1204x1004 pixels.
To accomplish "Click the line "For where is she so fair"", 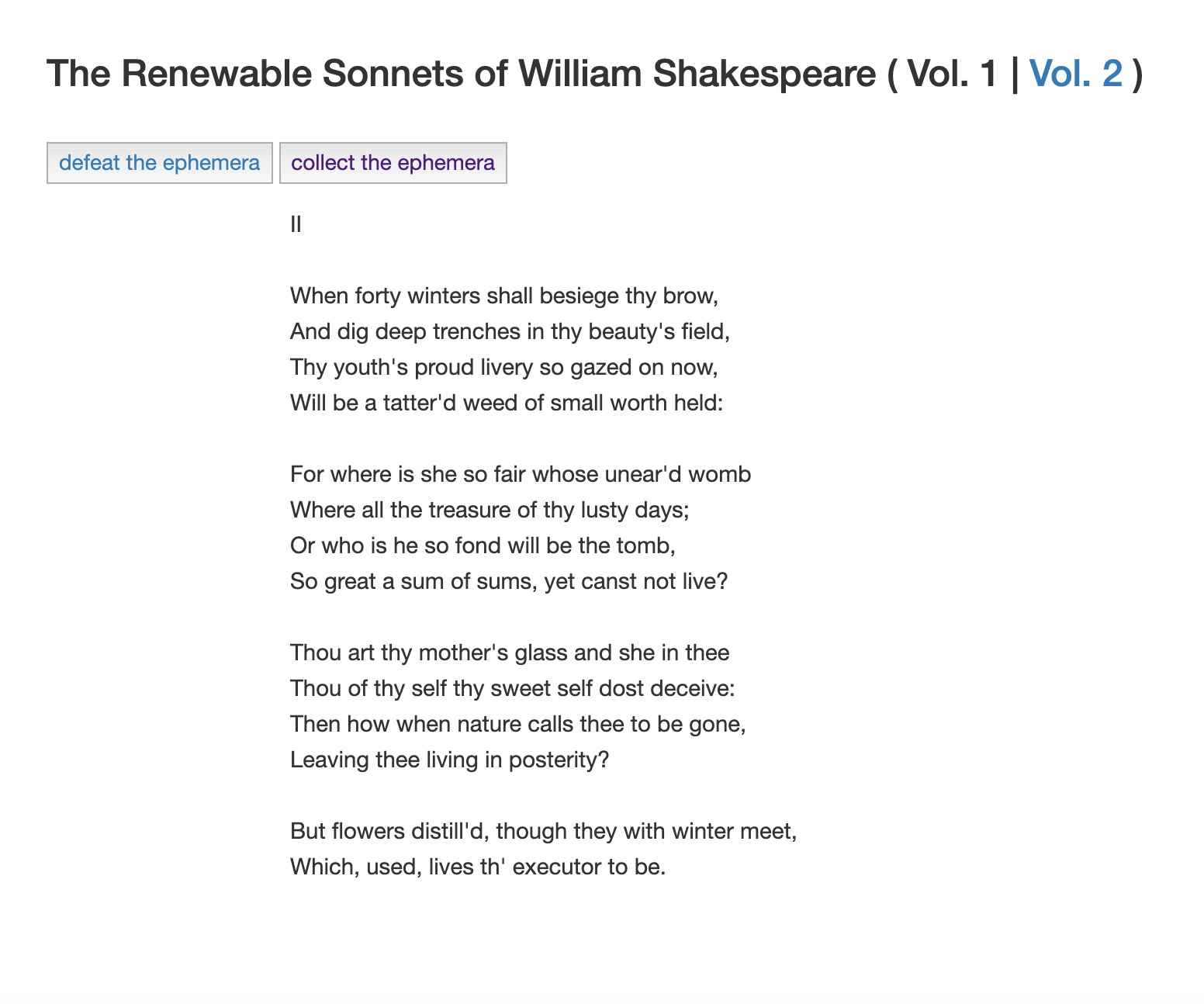I will pyautogui.click(x=520, y=474).
